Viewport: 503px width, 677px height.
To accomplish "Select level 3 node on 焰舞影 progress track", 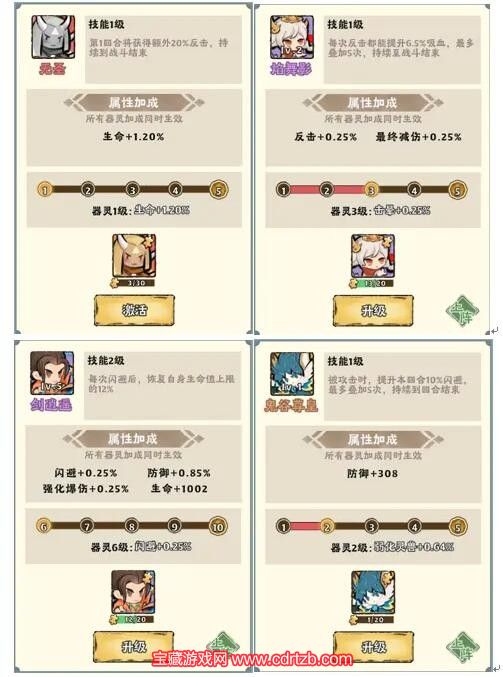I will (371, 190).
